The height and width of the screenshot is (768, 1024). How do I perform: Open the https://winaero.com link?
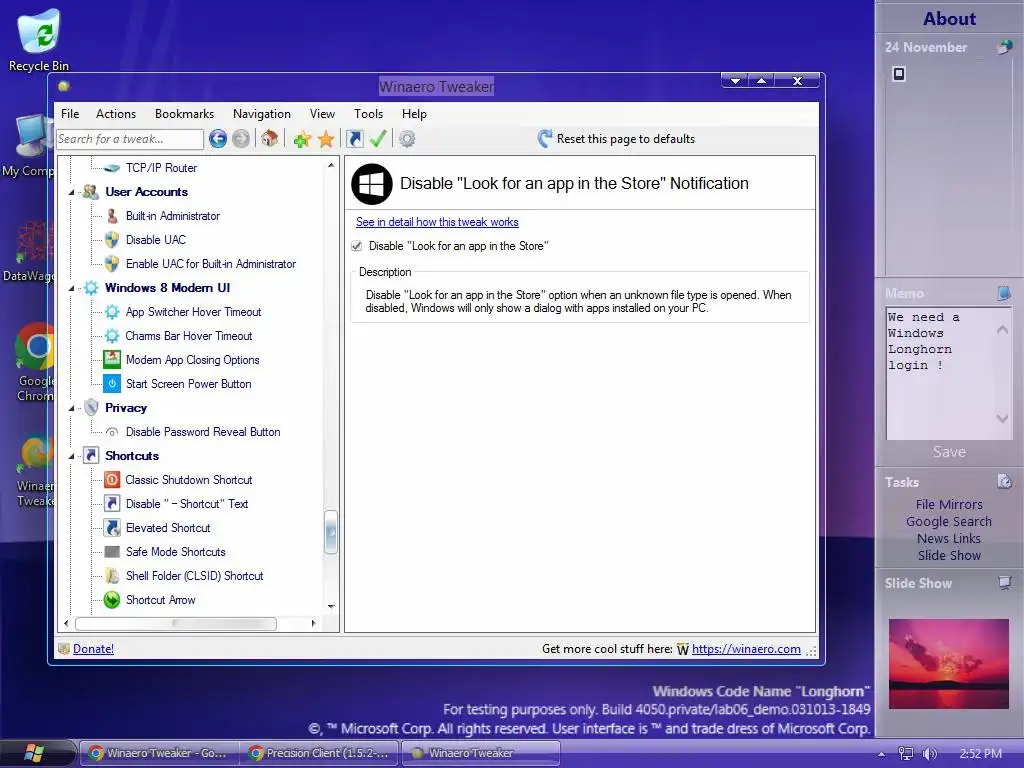(x=746, y=648)
